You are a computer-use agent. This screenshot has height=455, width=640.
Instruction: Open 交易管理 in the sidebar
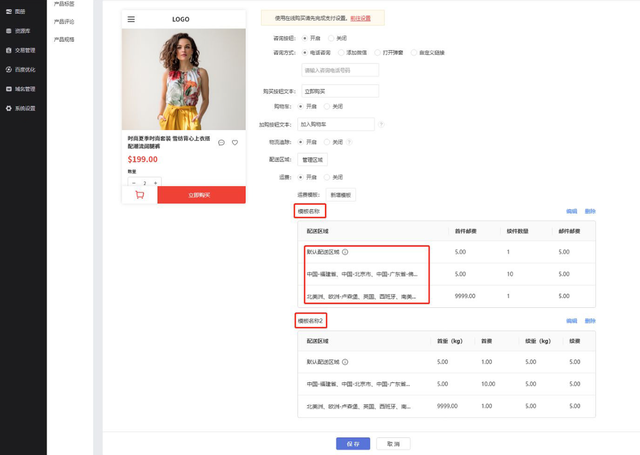pos(20,50)
